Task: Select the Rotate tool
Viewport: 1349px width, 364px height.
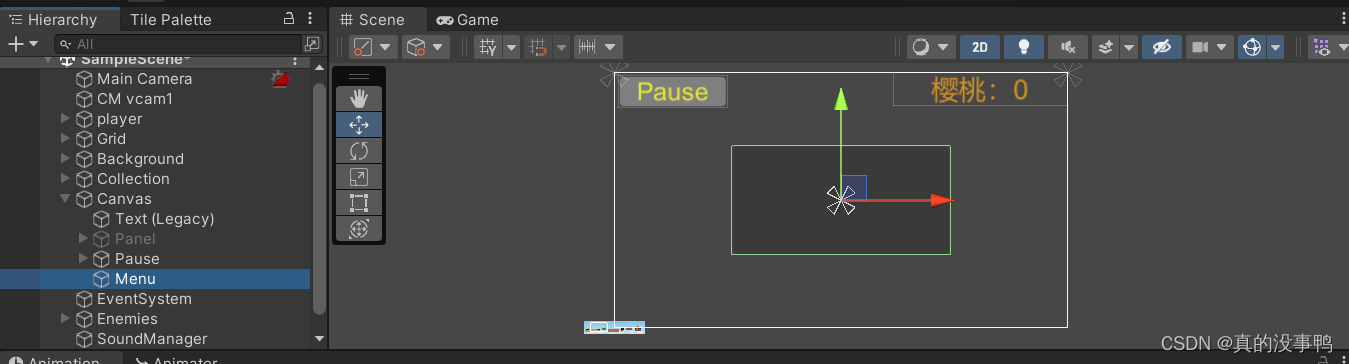Action: [x=359, y=150]
